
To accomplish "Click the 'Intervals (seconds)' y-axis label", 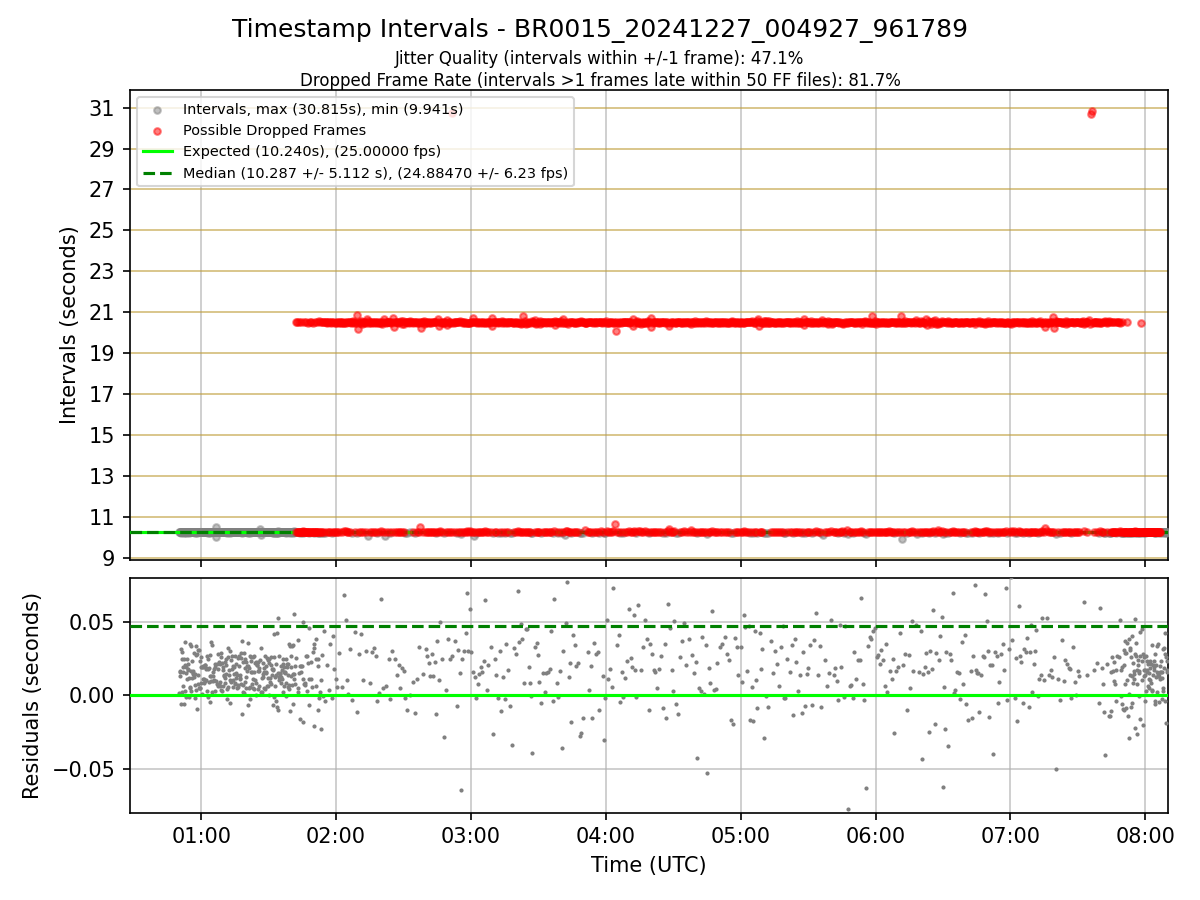I will tap(69, 325).
